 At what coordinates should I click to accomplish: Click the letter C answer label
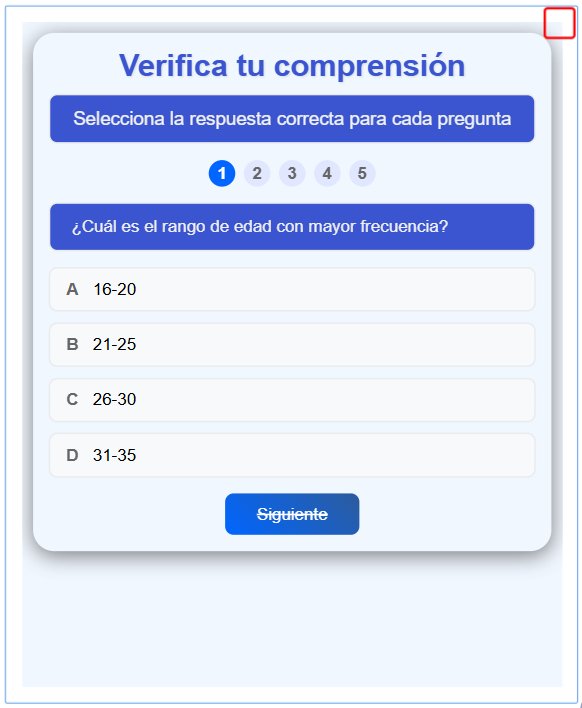(72, 400)
